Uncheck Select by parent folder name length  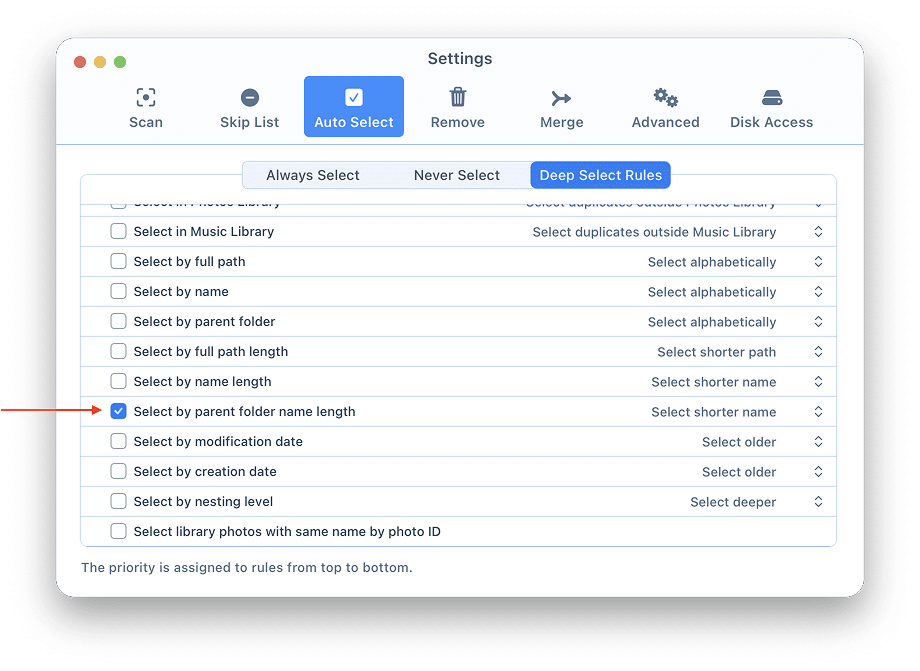[x=119, y=412]
